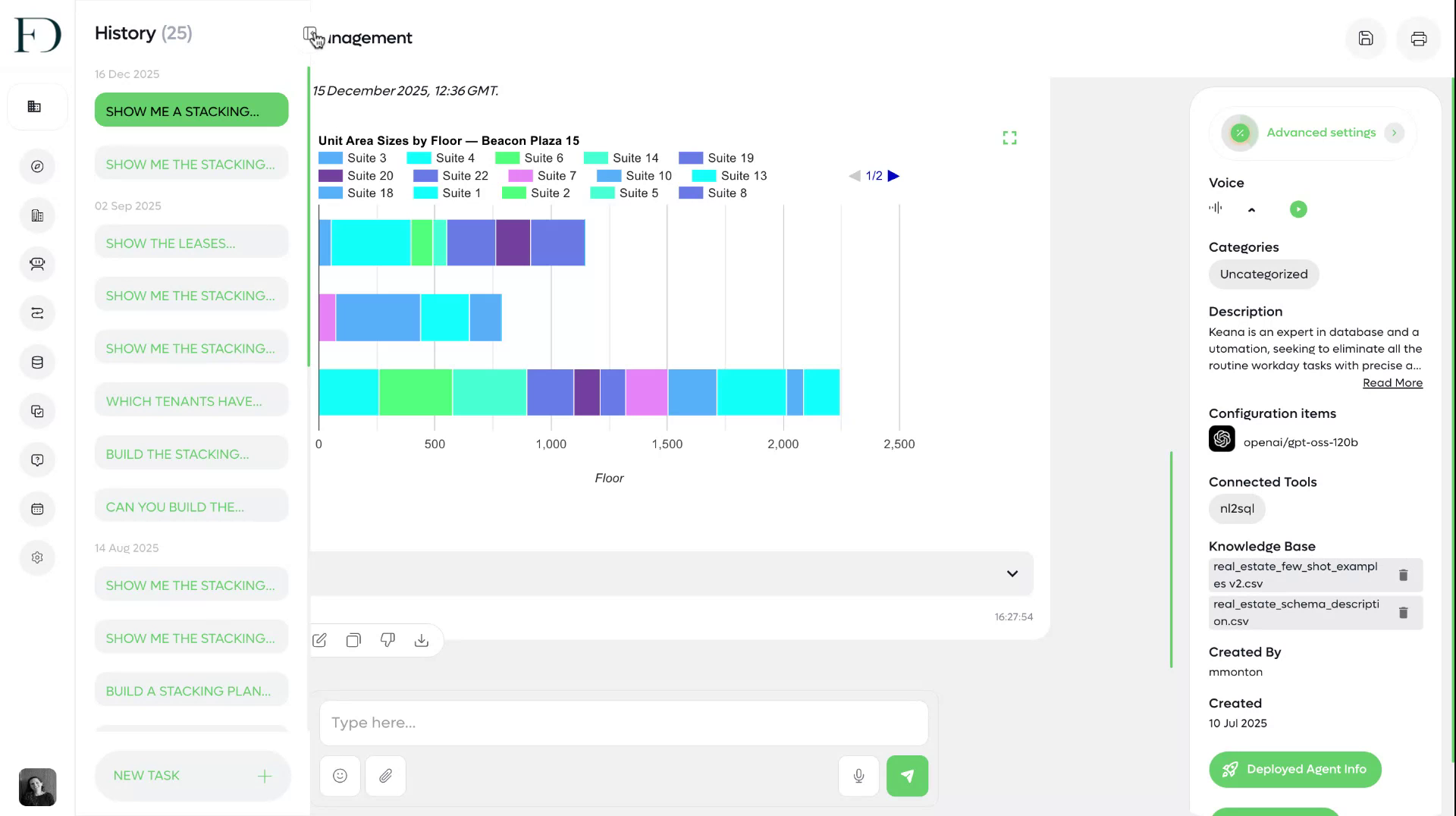
Task: Click the attachment paperclip icon
Action: [x=385, y=776]
